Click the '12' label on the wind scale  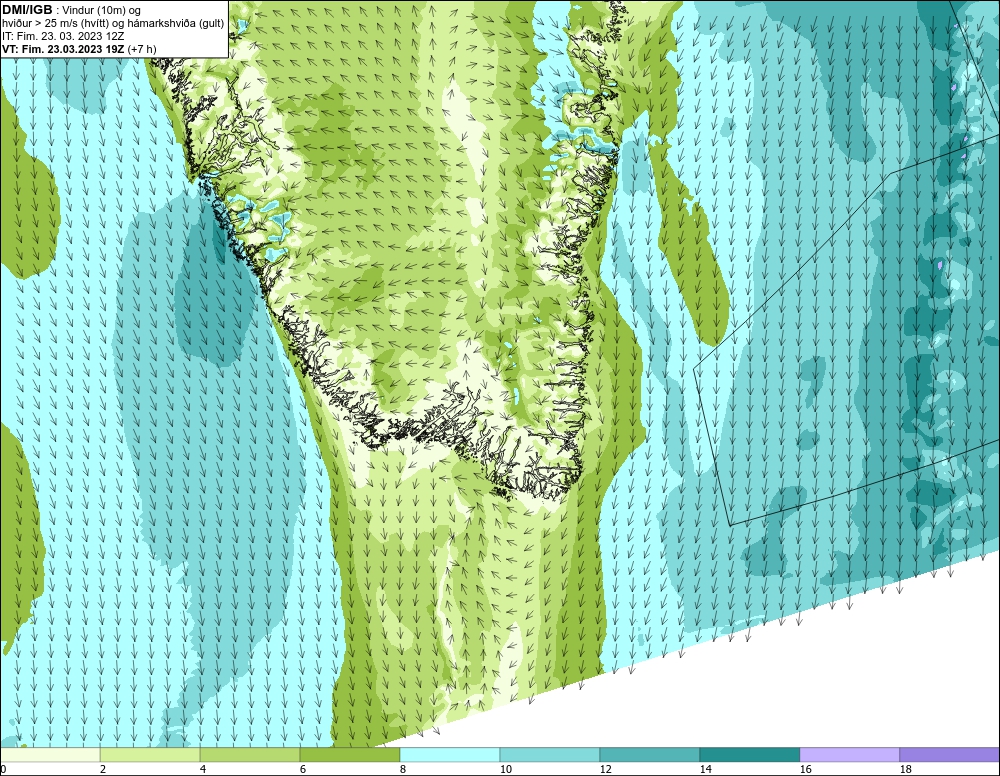(605, 769)
